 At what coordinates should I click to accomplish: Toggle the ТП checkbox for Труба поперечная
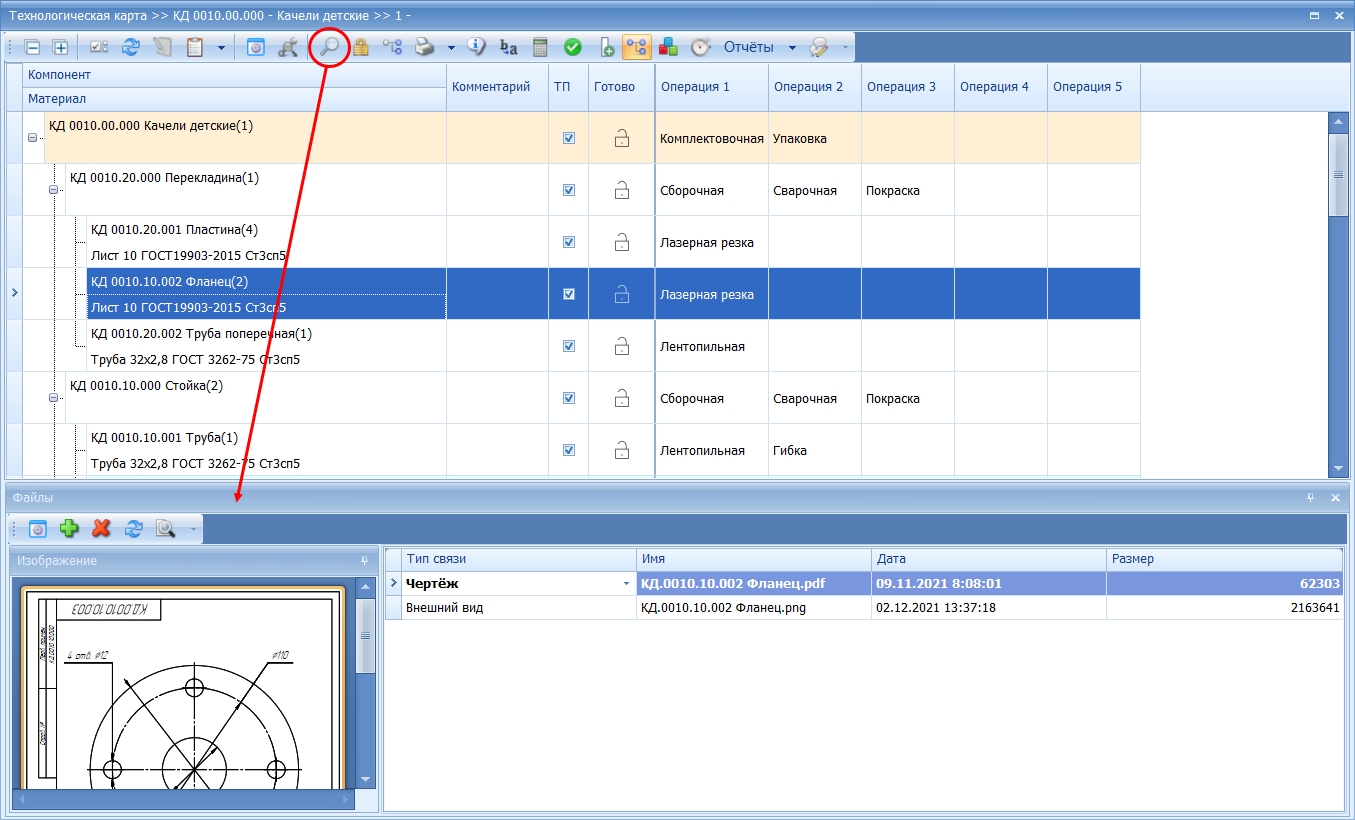pyautogui.click(x=569, y=347)
